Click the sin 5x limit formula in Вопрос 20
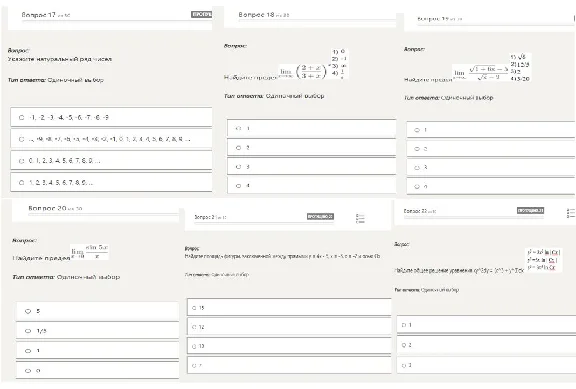The width and height of the screenshot is (576, 389). 90,252
